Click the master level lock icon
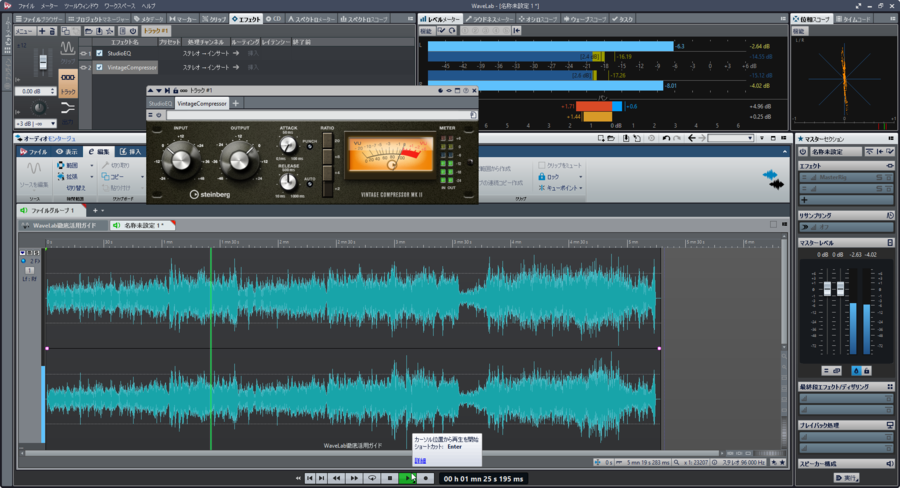This screenshot has height=488, width=900. pyautogui.click(x=867, y=371)
